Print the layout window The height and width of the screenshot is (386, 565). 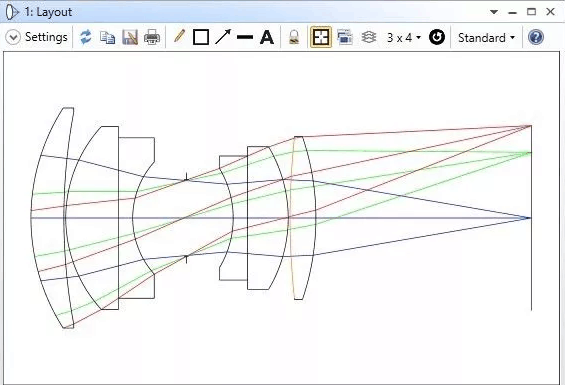pyautogui.click(x=152, y=37)
